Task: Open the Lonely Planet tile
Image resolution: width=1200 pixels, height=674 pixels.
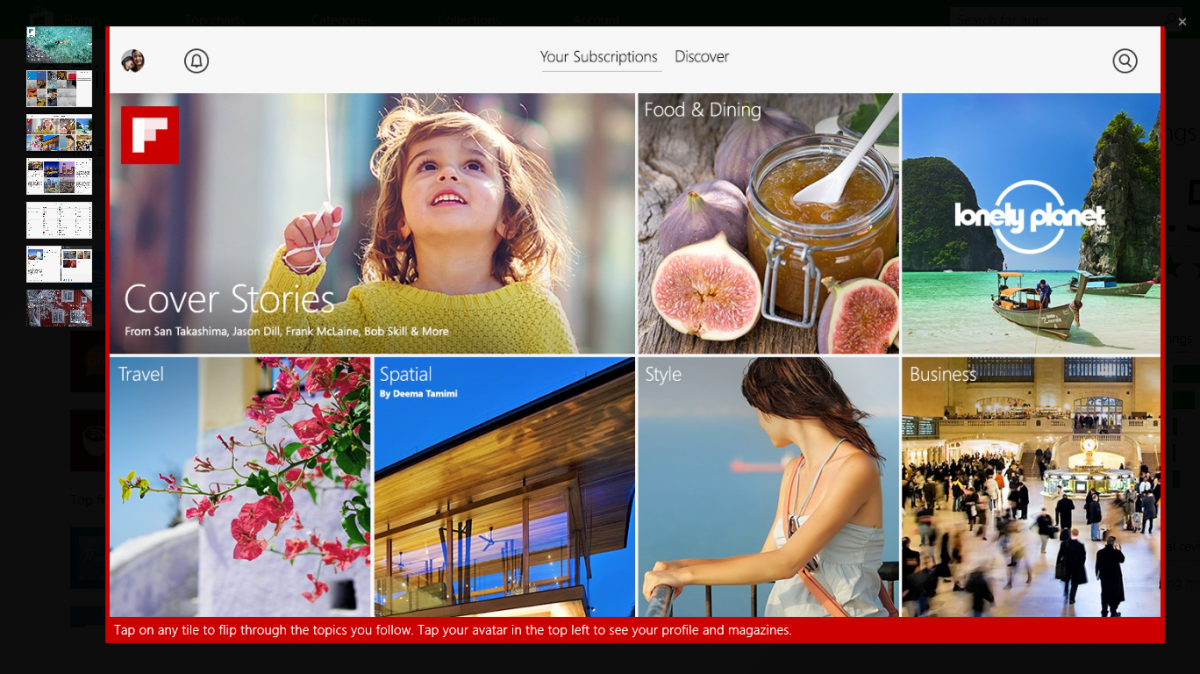Action: click(1031, 223)
